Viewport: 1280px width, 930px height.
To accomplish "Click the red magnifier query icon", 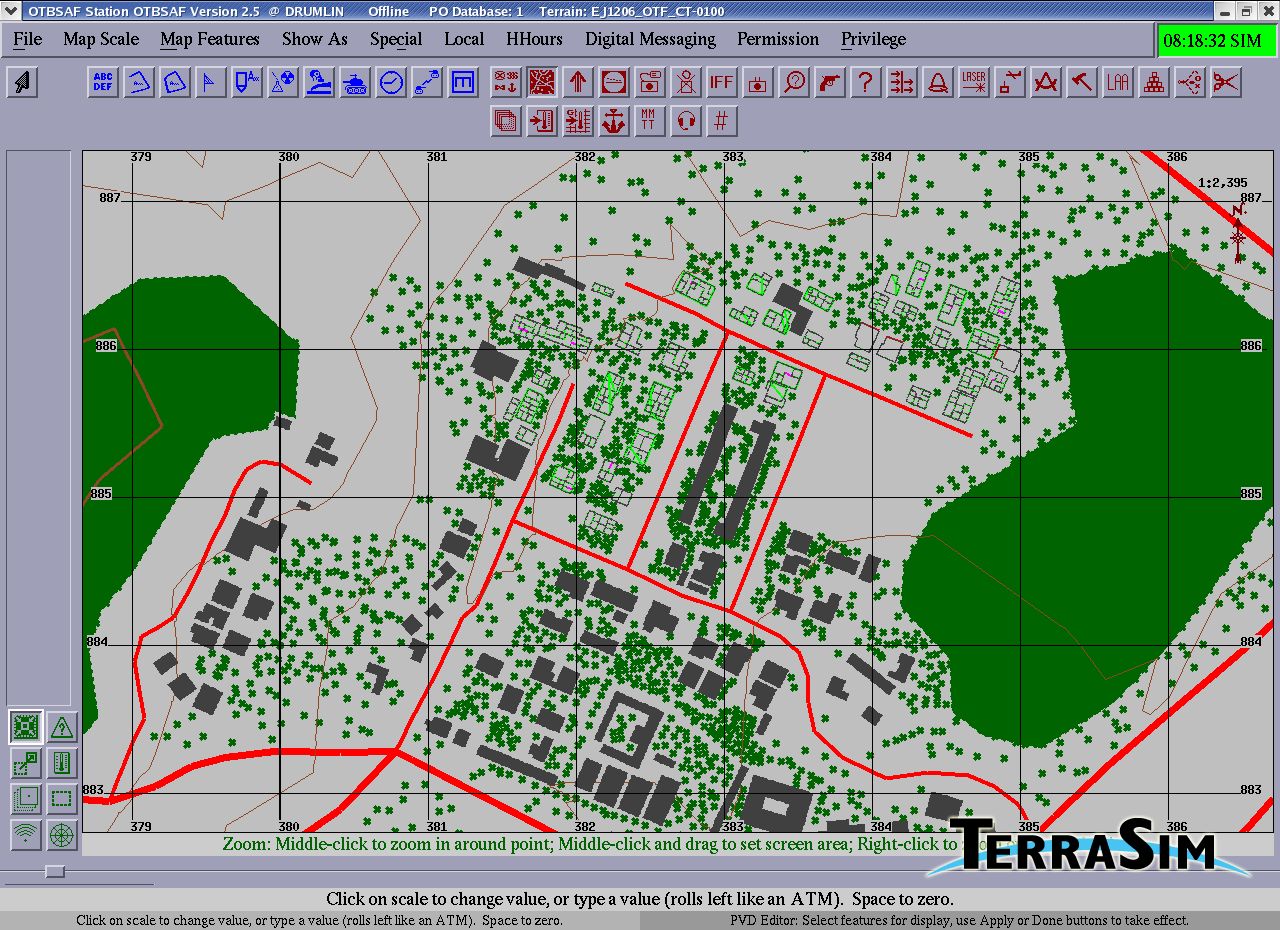I will click(x=794, y=82).
